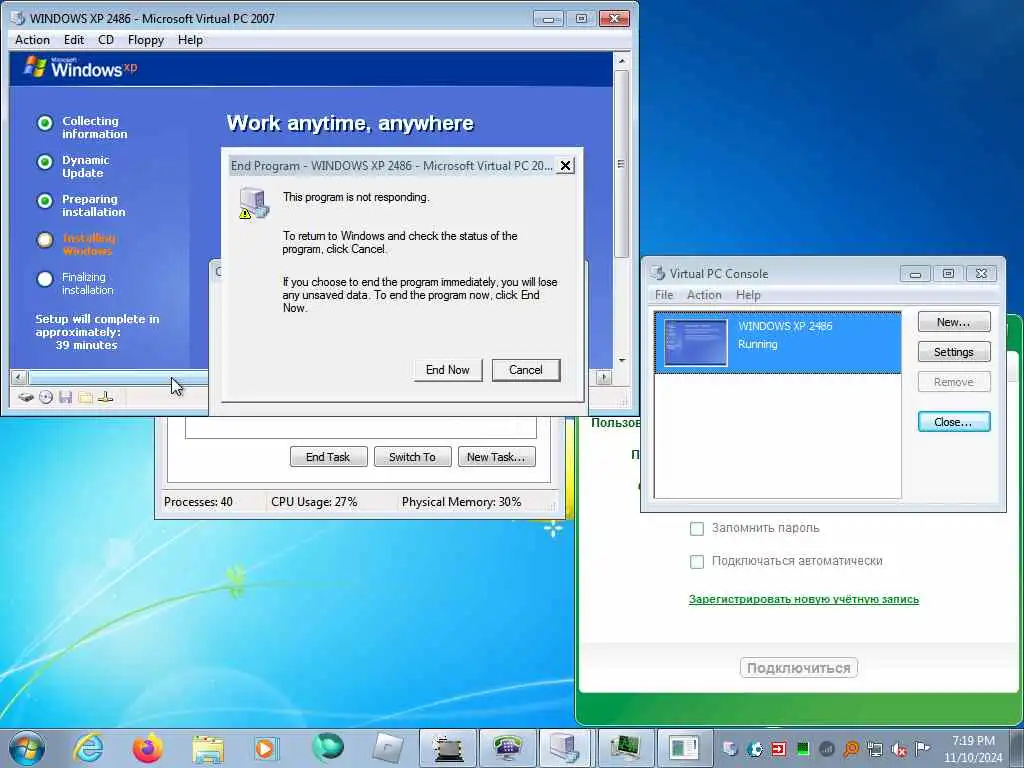This screenshot has height=768, width=1024.
Task: Switch to the typewriter-icon taskbar application
Action: (448, 748)
